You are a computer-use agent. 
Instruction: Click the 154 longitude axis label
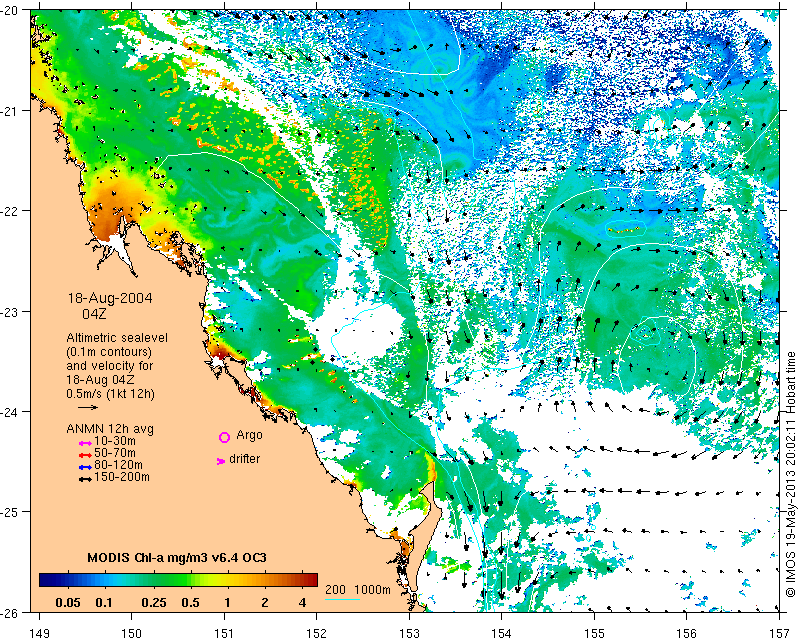click(502, 633)
